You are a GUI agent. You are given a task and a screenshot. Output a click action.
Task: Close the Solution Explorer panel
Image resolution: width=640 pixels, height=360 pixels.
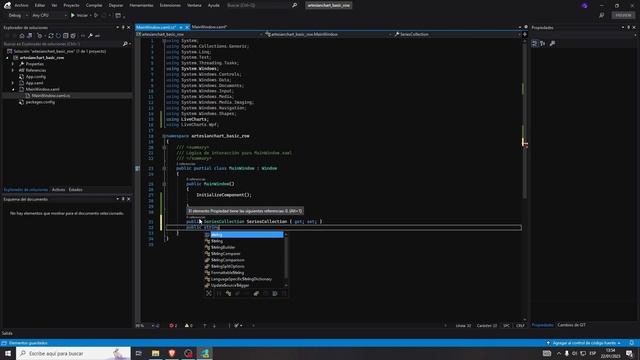point(129,27)
